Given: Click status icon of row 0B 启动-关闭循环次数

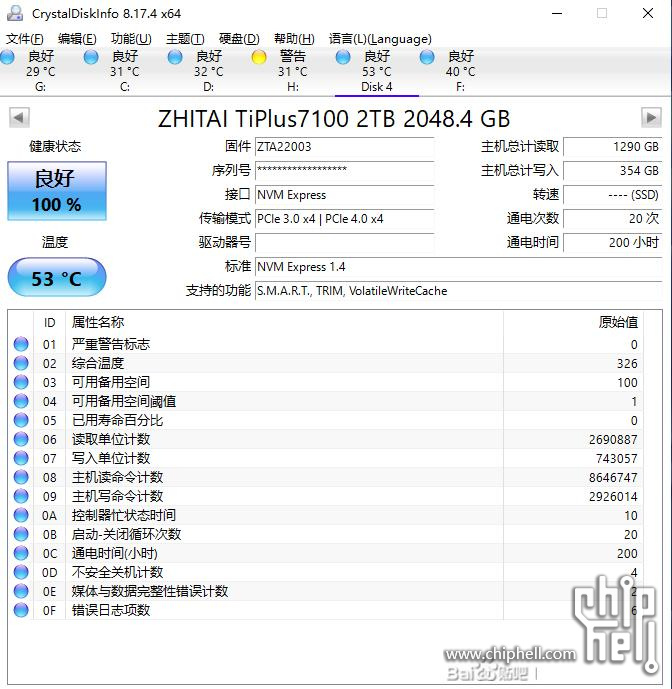Looking at the screenshot, I should (21, 534).
